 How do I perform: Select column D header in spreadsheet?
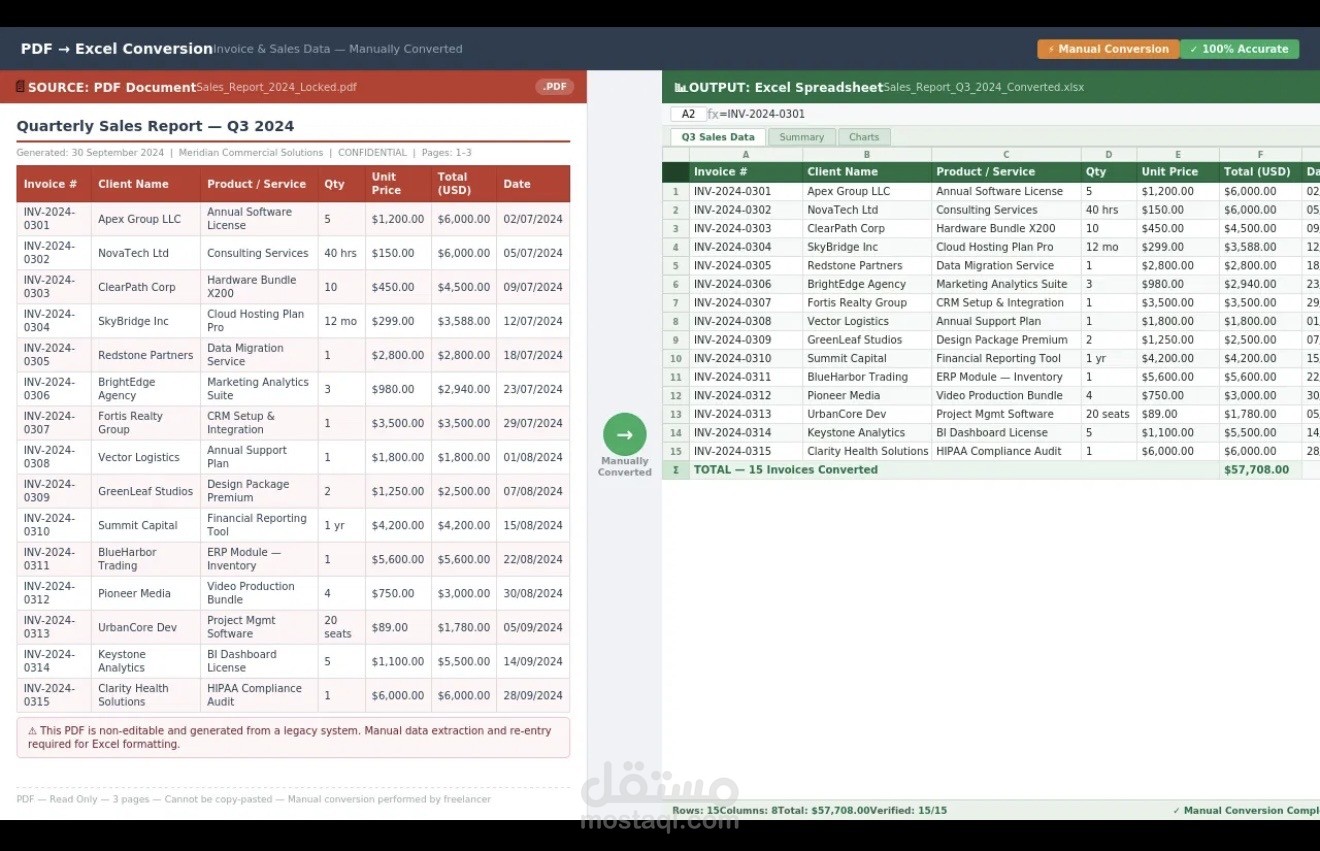click(x=1109, y=155)
